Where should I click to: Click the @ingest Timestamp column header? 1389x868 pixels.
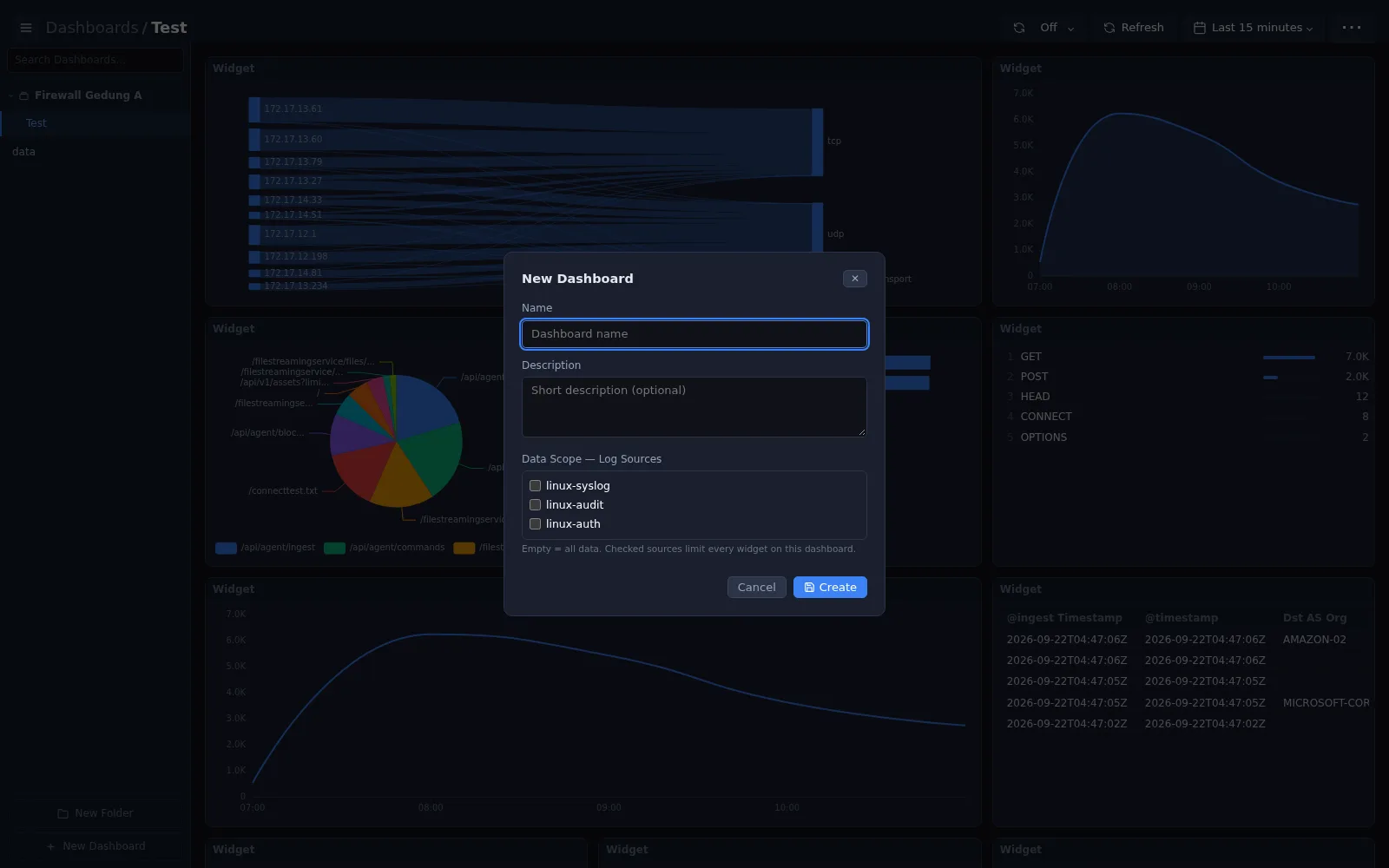tap(1064, 618)
